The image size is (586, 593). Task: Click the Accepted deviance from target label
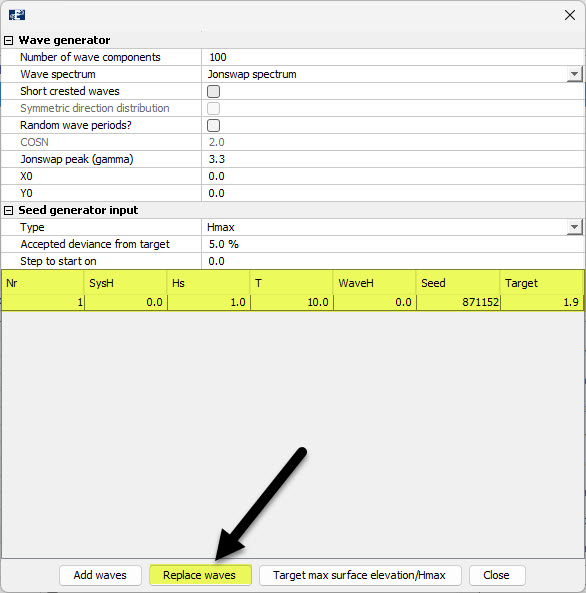coord(95,244)
